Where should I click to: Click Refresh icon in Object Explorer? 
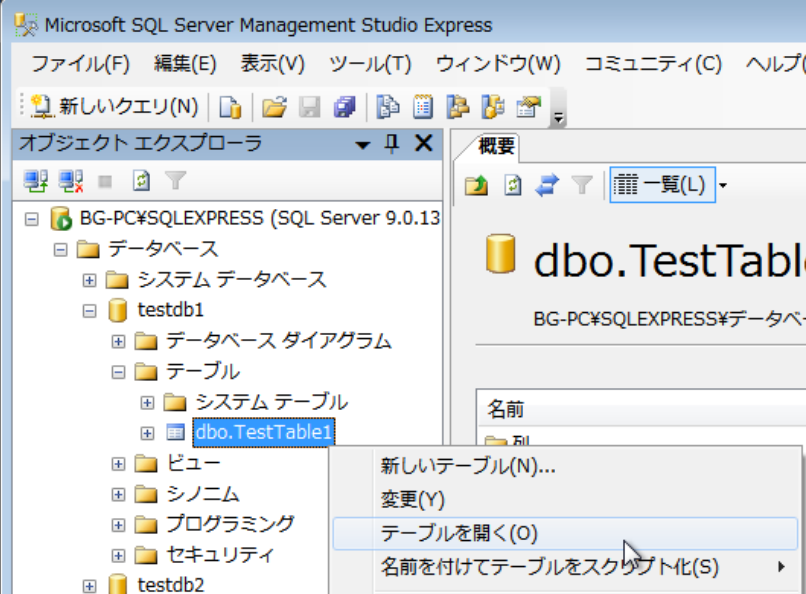point(141,181)
